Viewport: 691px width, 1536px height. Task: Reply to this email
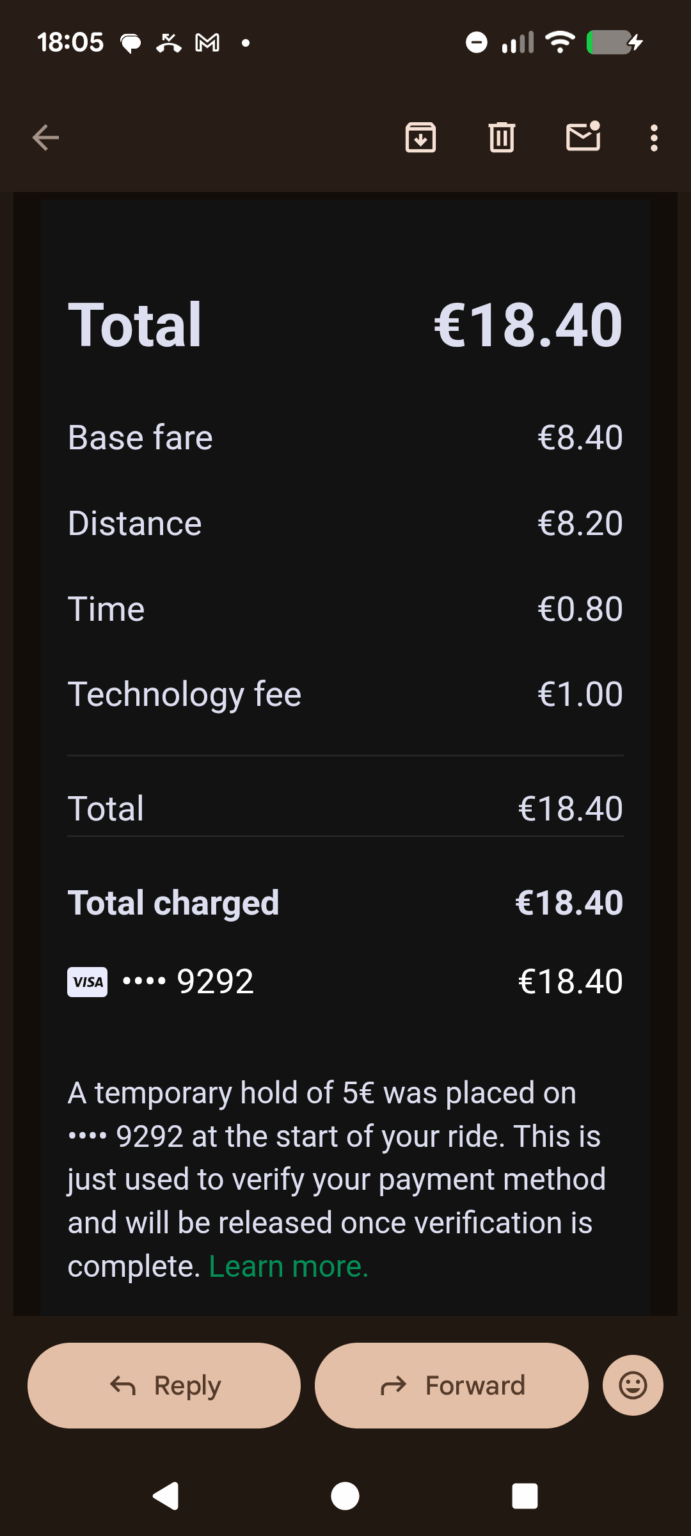(x=164, y=1385)
